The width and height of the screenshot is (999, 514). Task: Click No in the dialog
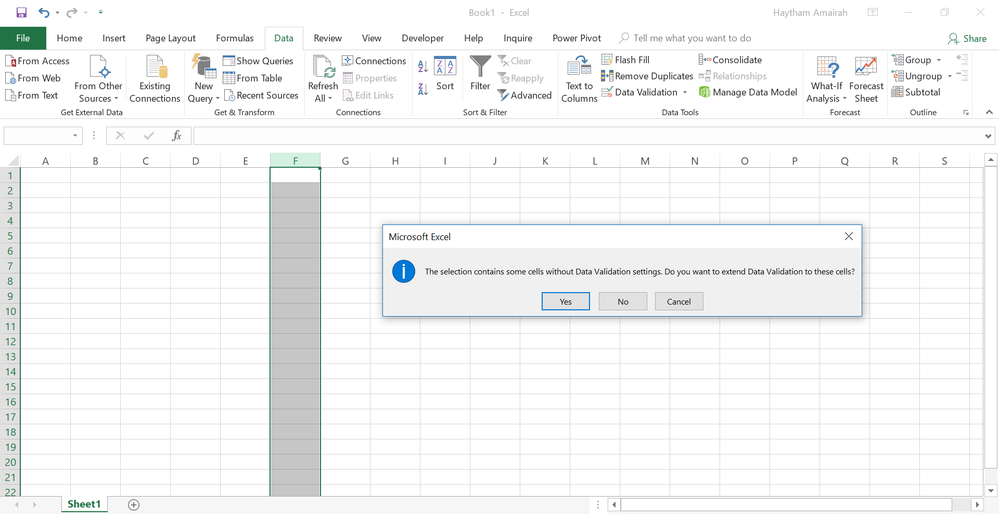click(x=623, y=301)
